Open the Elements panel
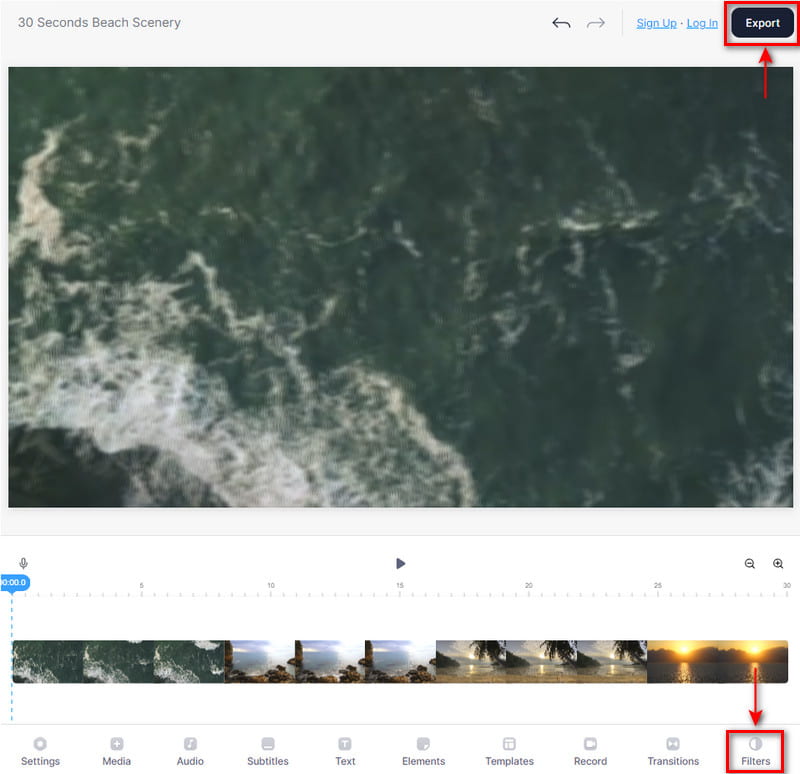The height and width of the screenshot is (774, 800). coord(423,751)
